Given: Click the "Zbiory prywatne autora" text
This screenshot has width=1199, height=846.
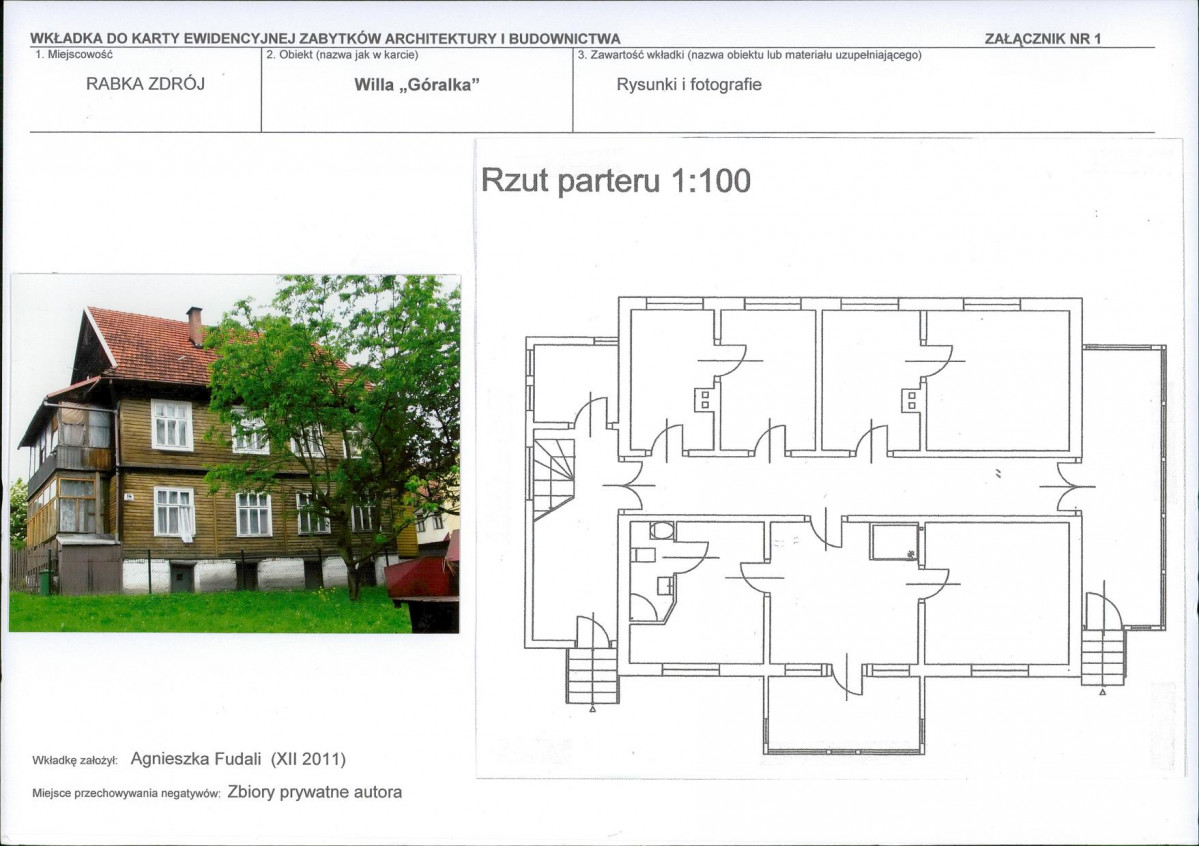Looking at the screenshot, I should tap(315, 792).
